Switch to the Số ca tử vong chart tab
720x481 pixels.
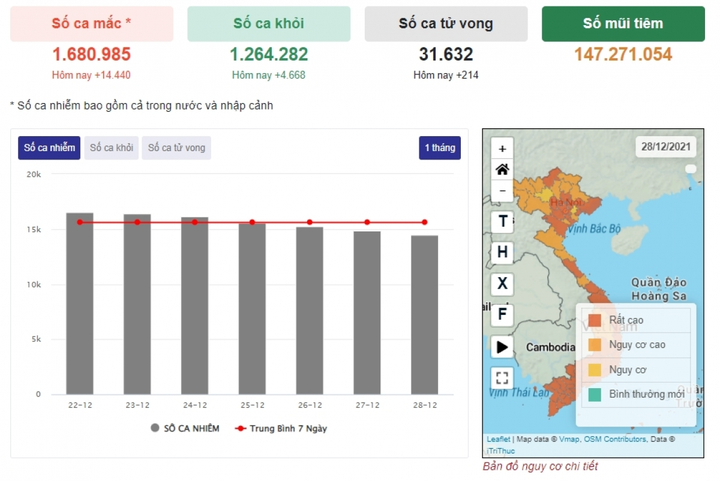point(177,148)
